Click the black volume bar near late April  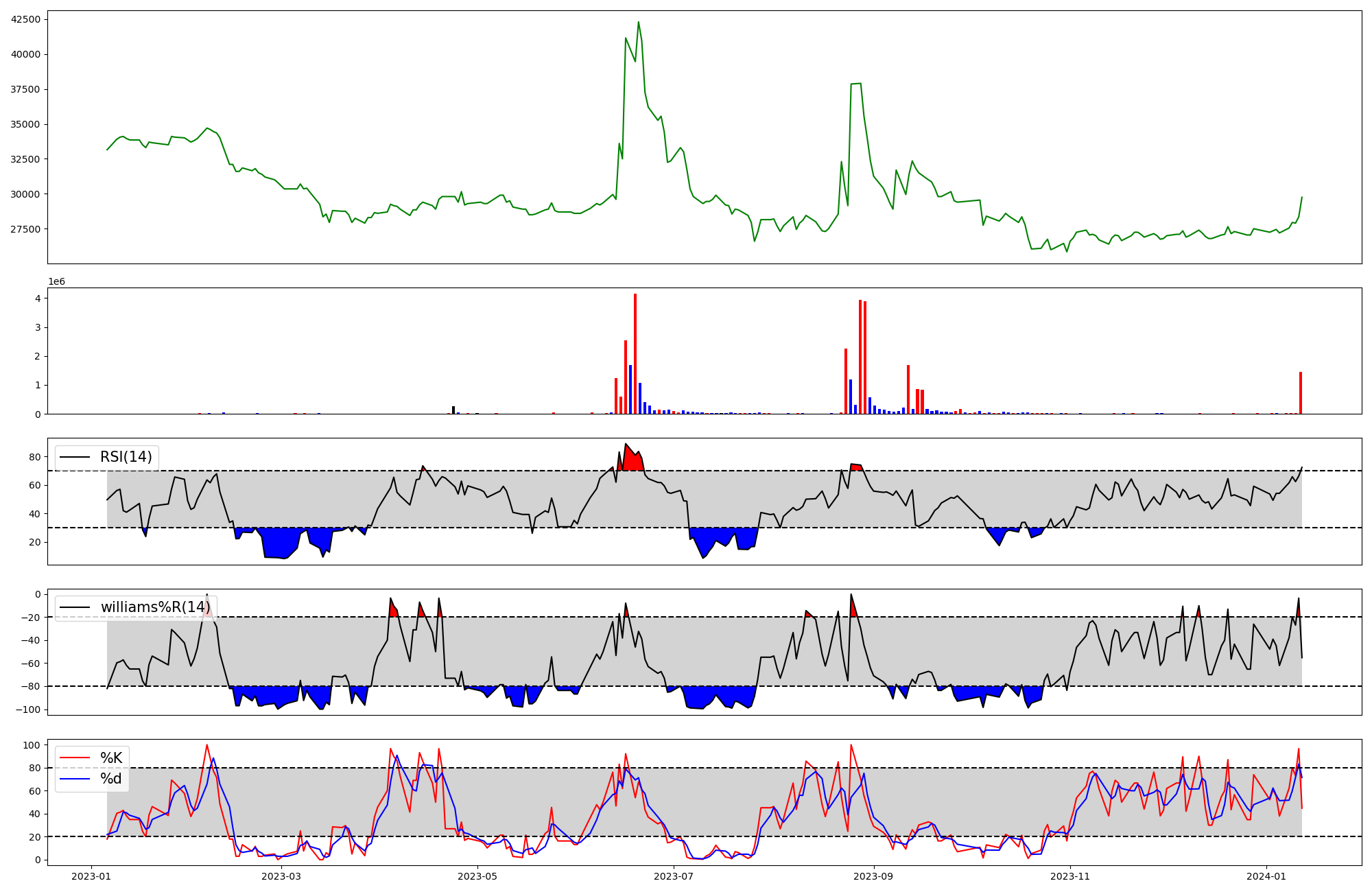[x=453, y=410]
